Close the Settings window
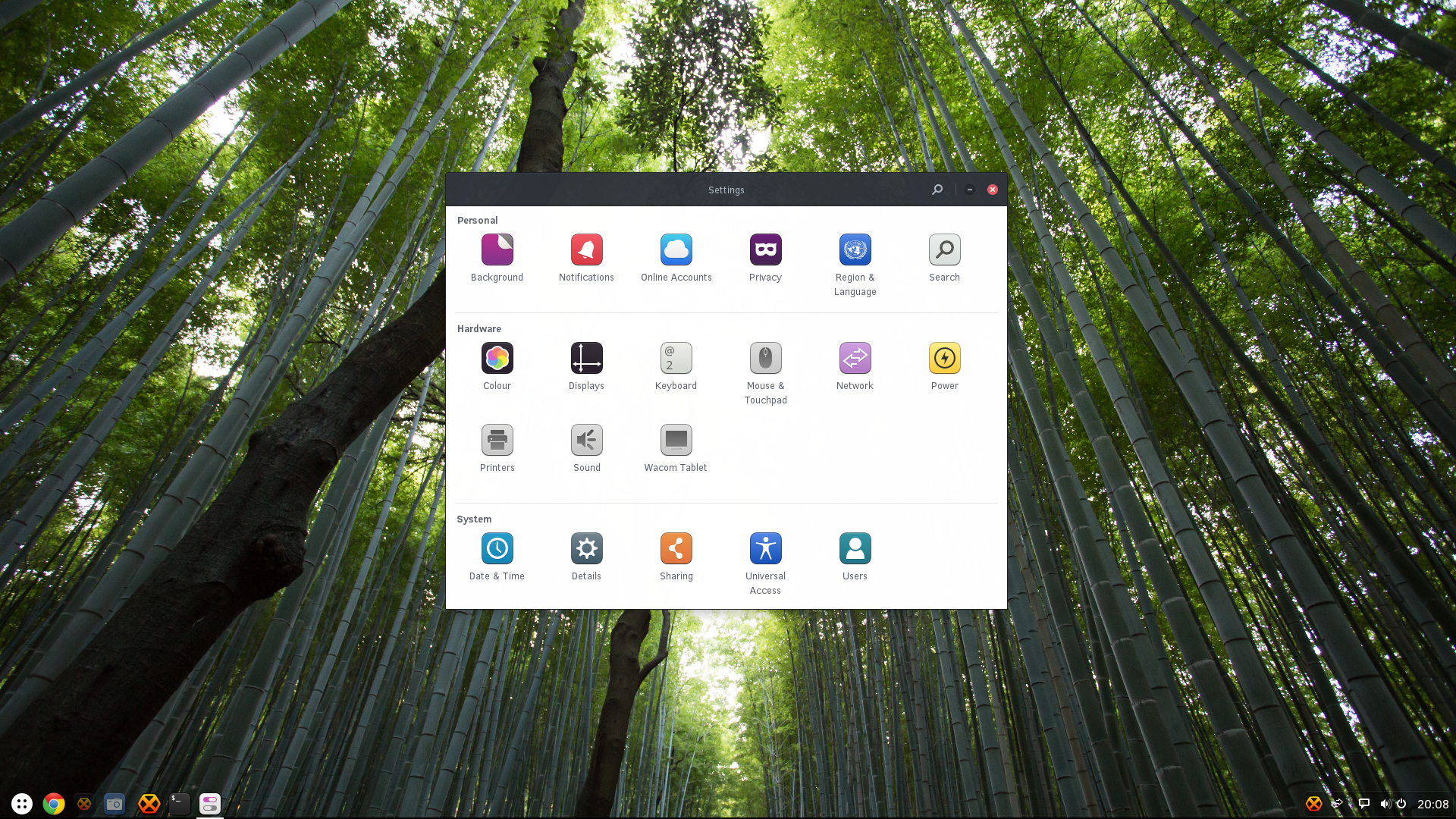The height and width of the screenshot is (819, 1456). point(993,190)
